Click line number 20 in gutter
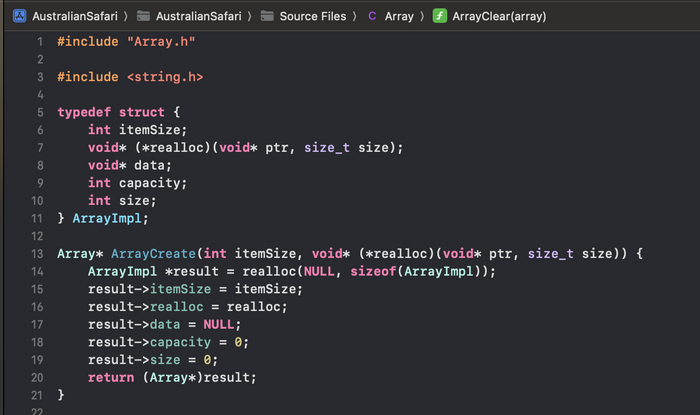 tap(37, 377)
